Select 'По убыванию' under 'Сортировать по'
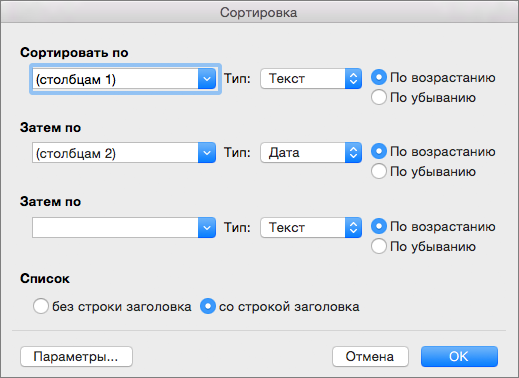 click(x=379, y=97)
